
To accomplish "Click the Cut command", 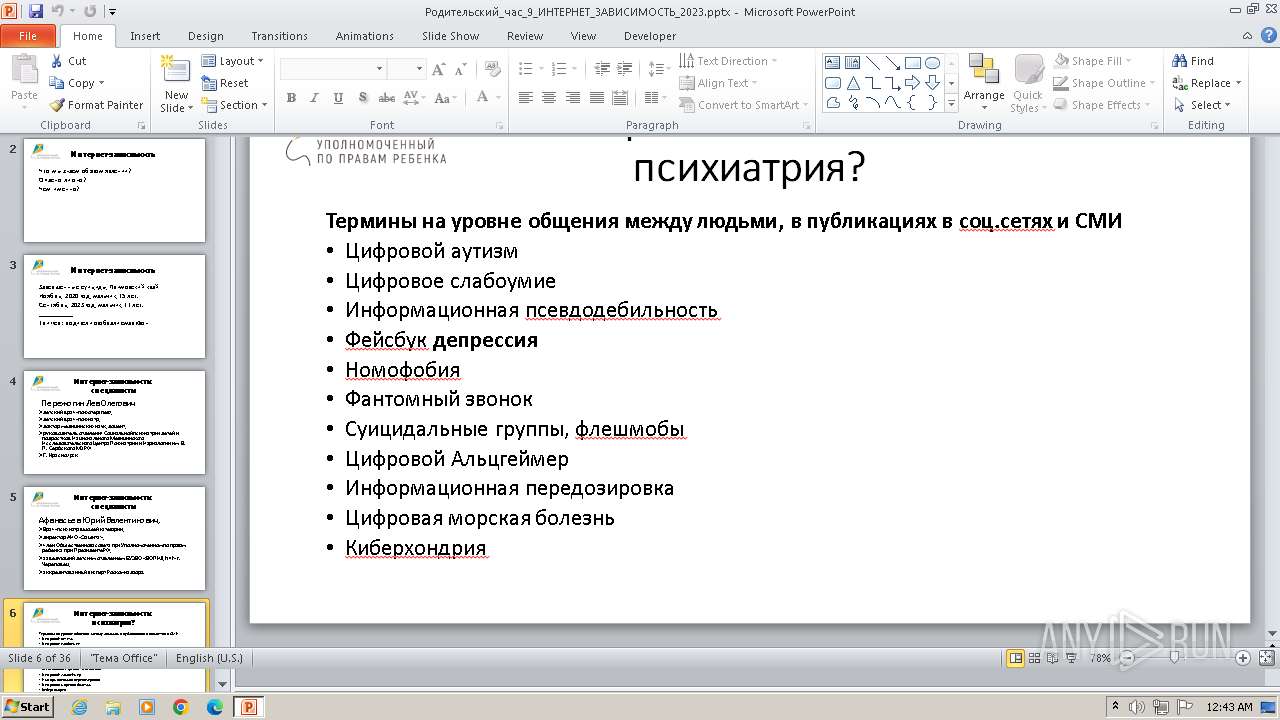I will coord(68,61).
